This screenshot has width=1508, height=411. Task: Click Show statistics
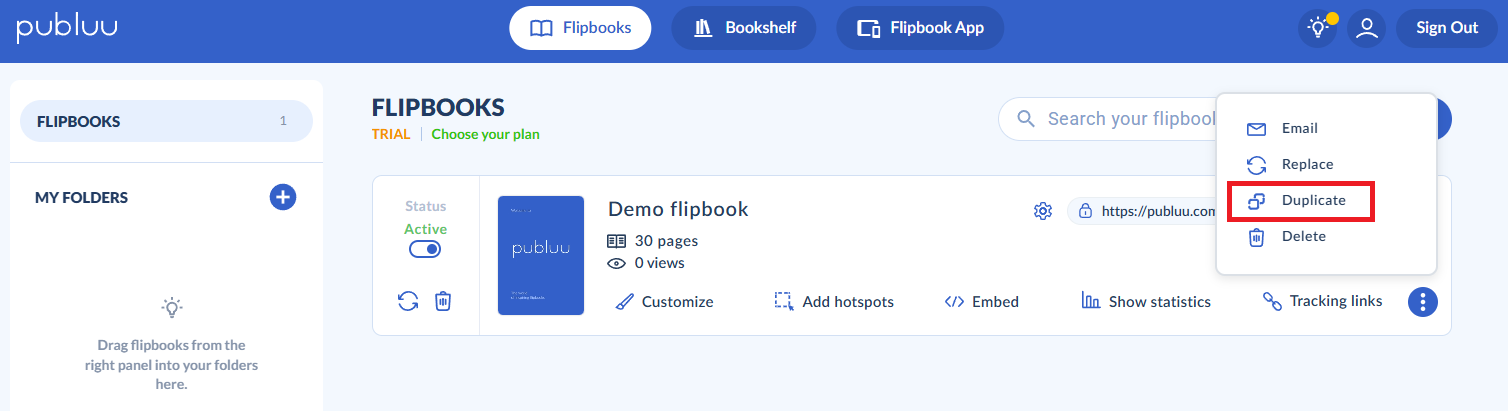point(1146,301)
